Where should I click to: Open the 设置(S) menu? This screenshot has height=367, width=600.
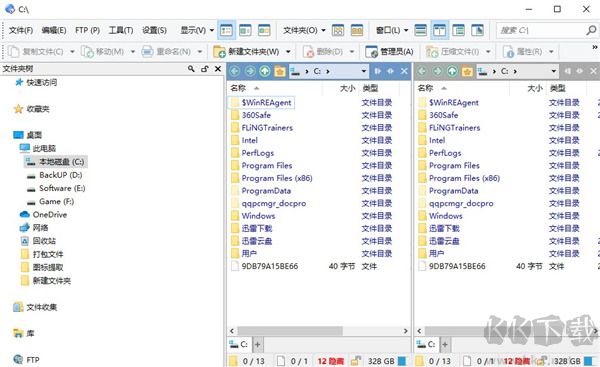(x=154, y=30)
